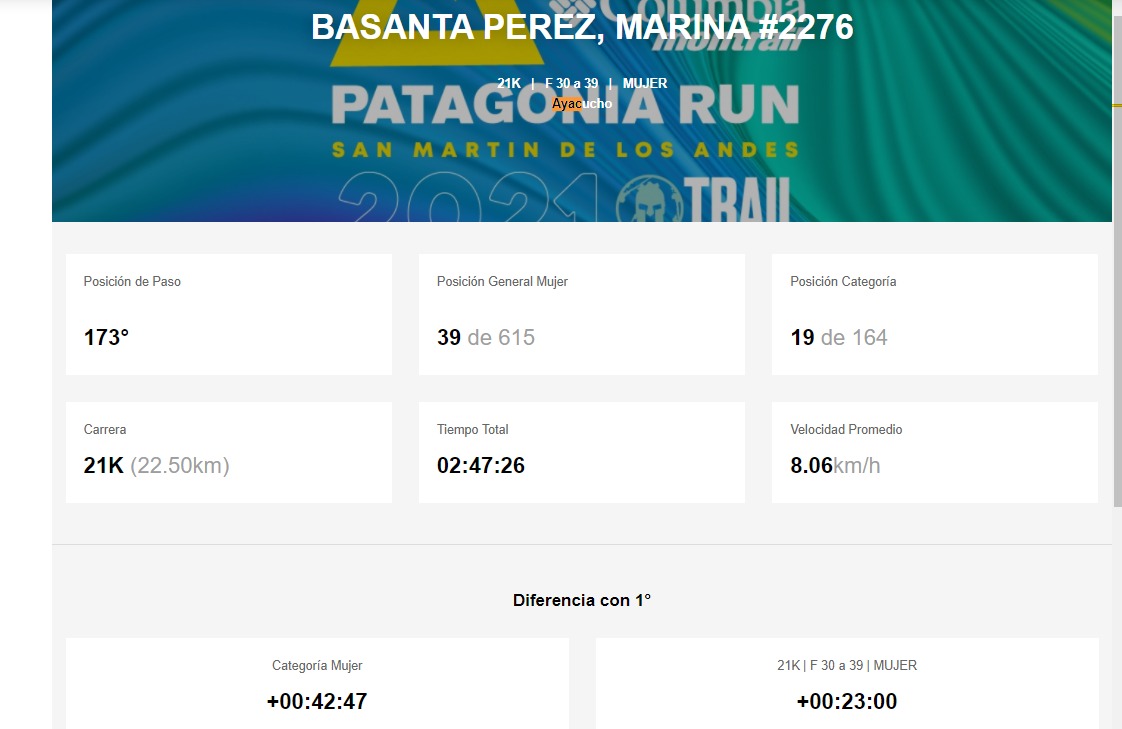The width and height of the screenshot is (1122, 729).
Task: Click the 21K distance label under the name
Action: click(509, 84)
